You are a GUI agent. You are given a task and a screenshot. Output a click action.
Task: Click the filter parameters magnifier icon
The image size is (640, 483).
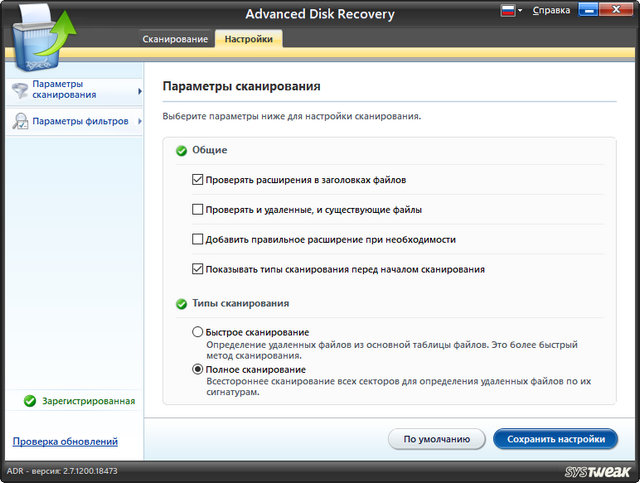[19, 122]
